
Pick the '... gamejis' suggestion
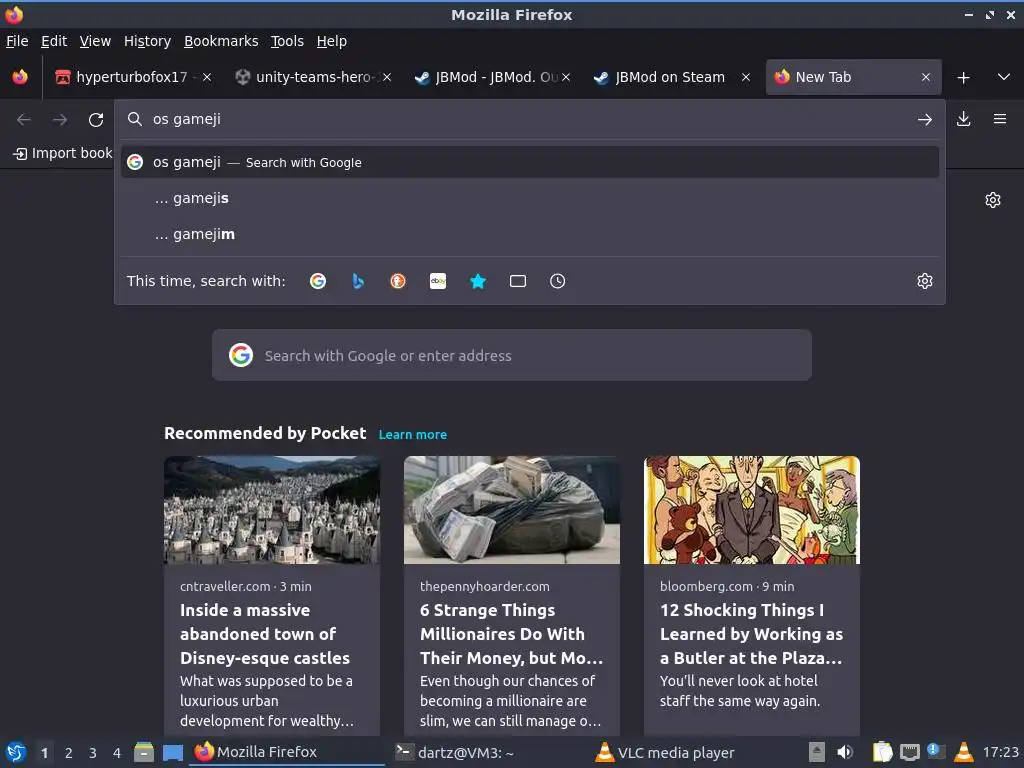tap(530, 198)
